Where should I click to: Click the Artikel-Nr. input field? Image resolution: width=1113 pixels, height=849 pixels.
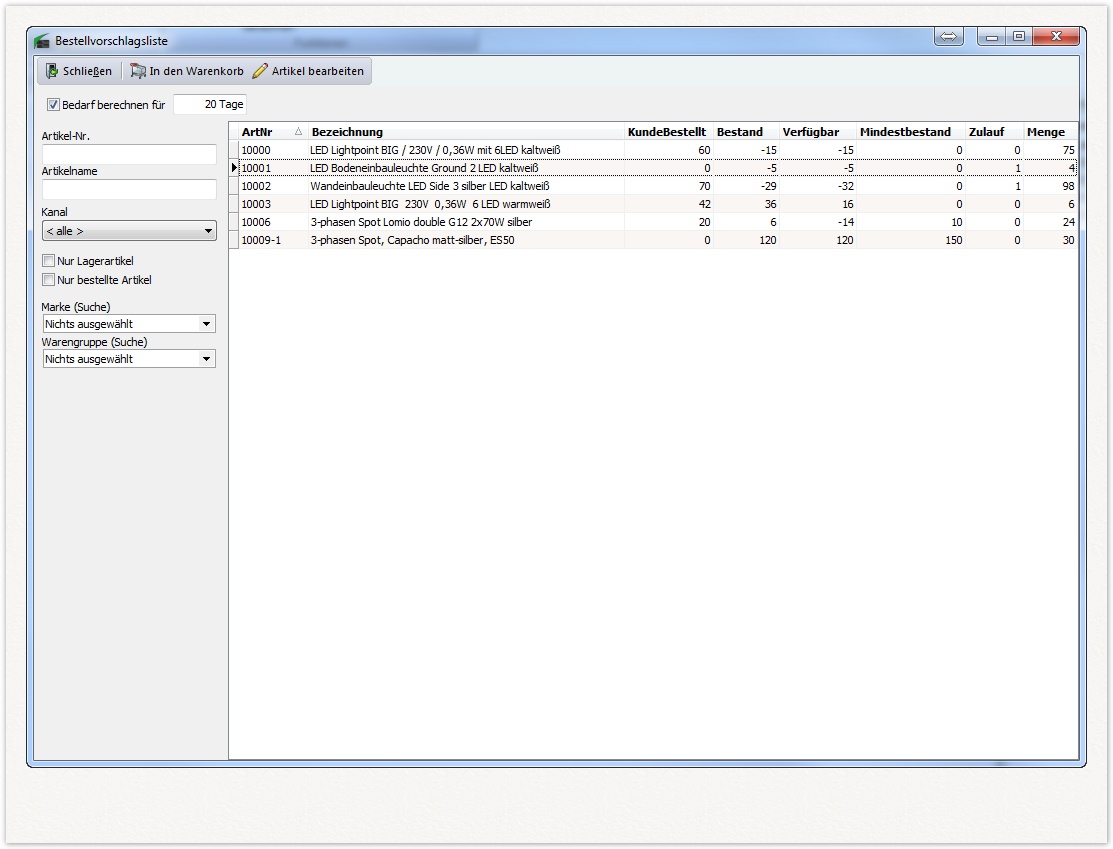pos(129,154)
